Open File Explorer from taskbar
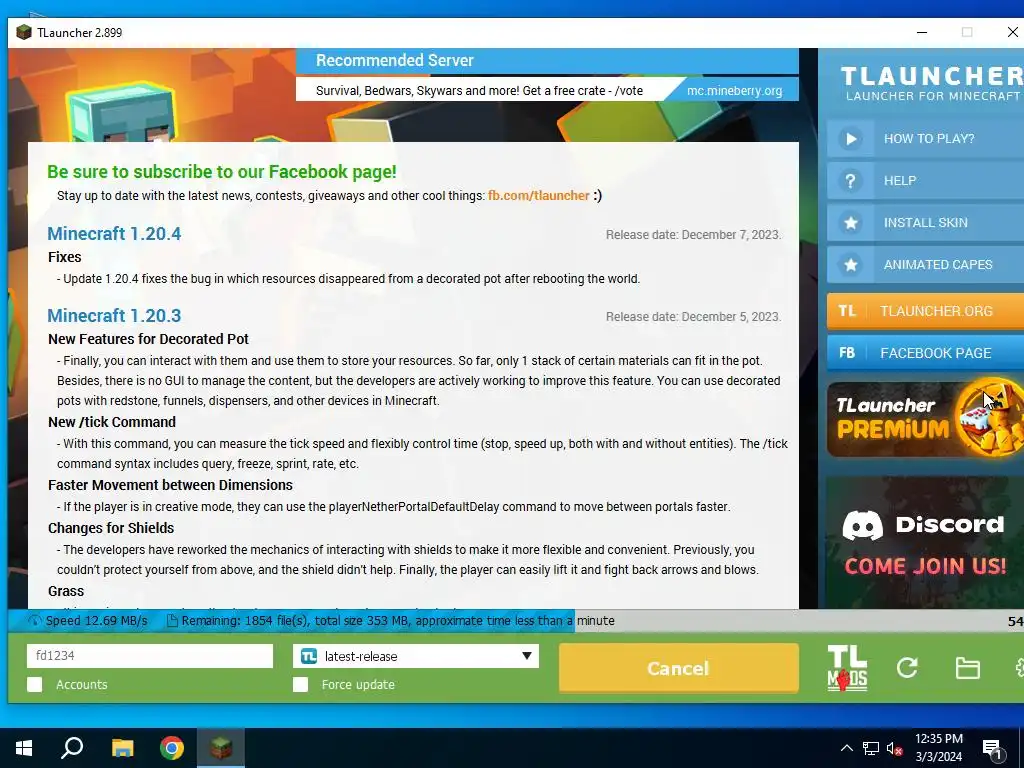1024x768 pixels. [x=122, y=748]
